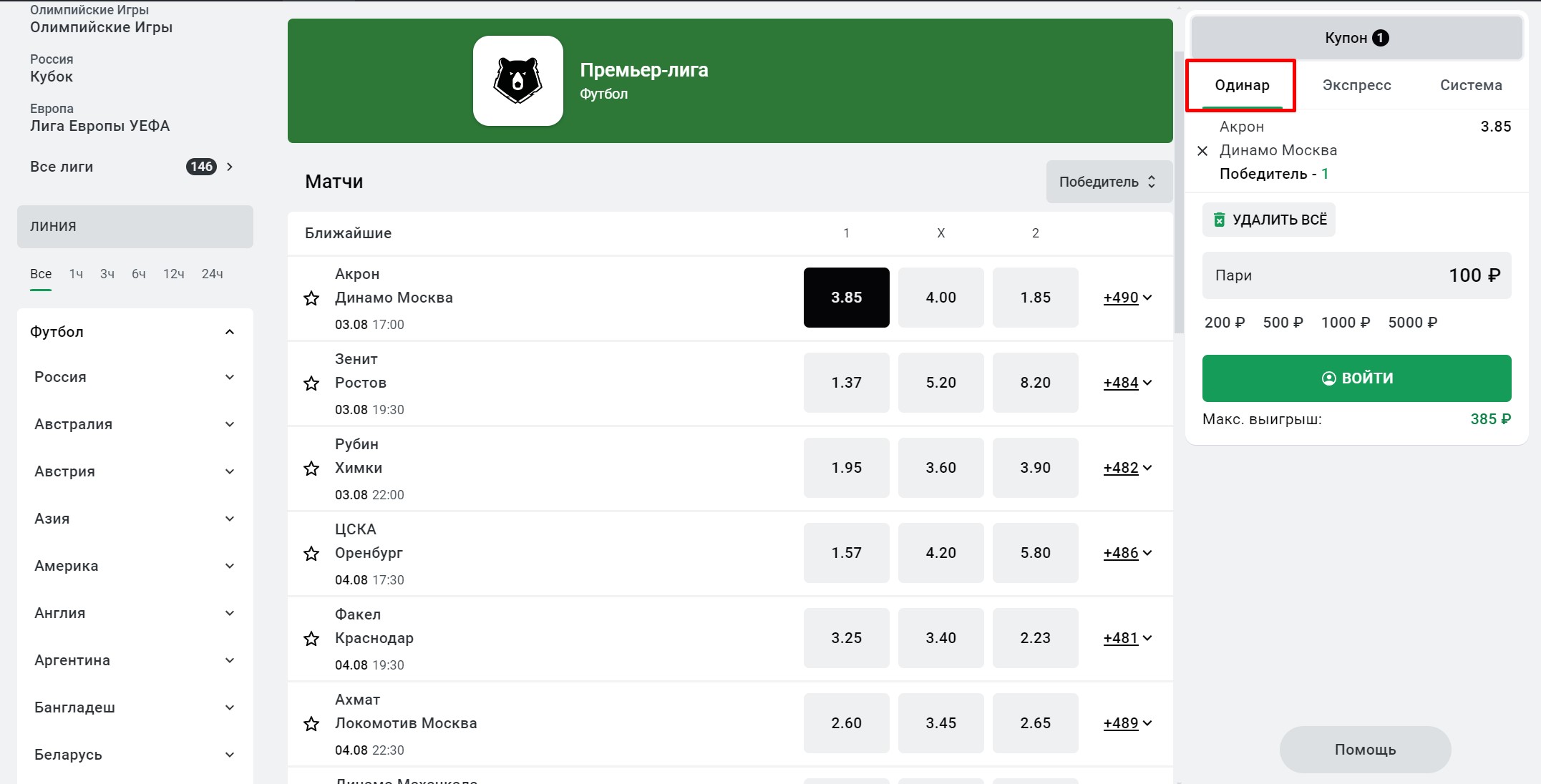Pick the 2.23 odds for Краснодар
The height and width of the screenshot is (784, 1541).
point(1035,638)
